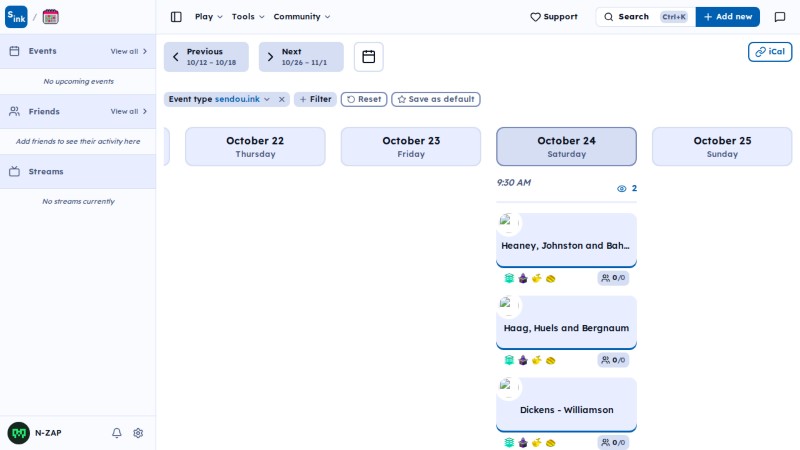Open the notifications bell
This screenshot has height=450, width=800.
(117, 433)
